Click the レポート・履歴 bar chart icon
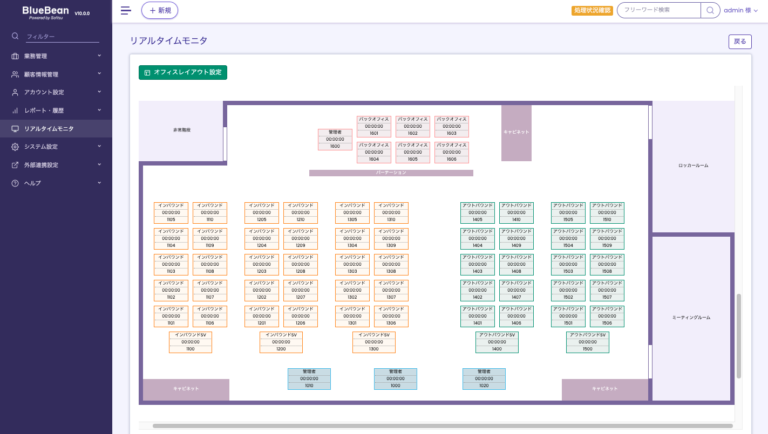768x434 pixels. coord(15,110)
